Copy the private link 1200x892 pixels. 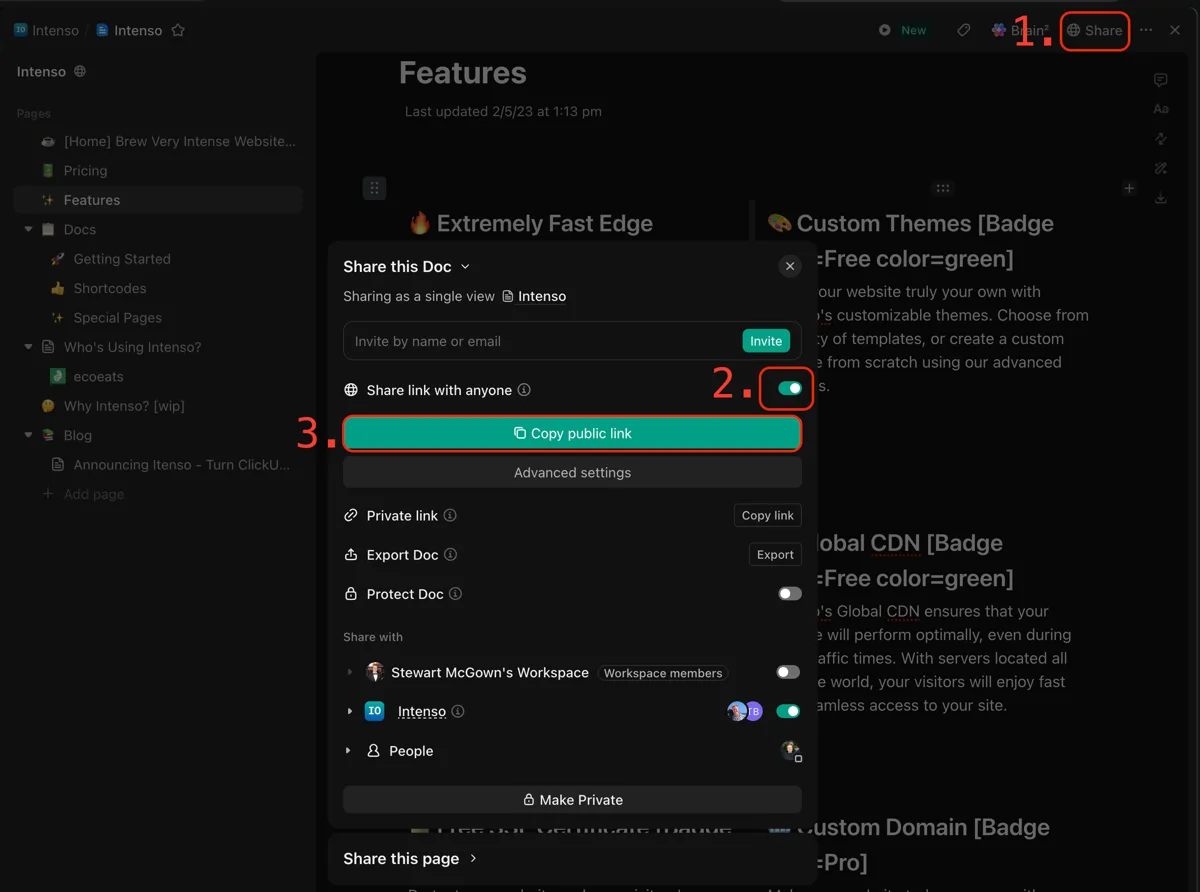pyautogui.click(x=768, y=516)
